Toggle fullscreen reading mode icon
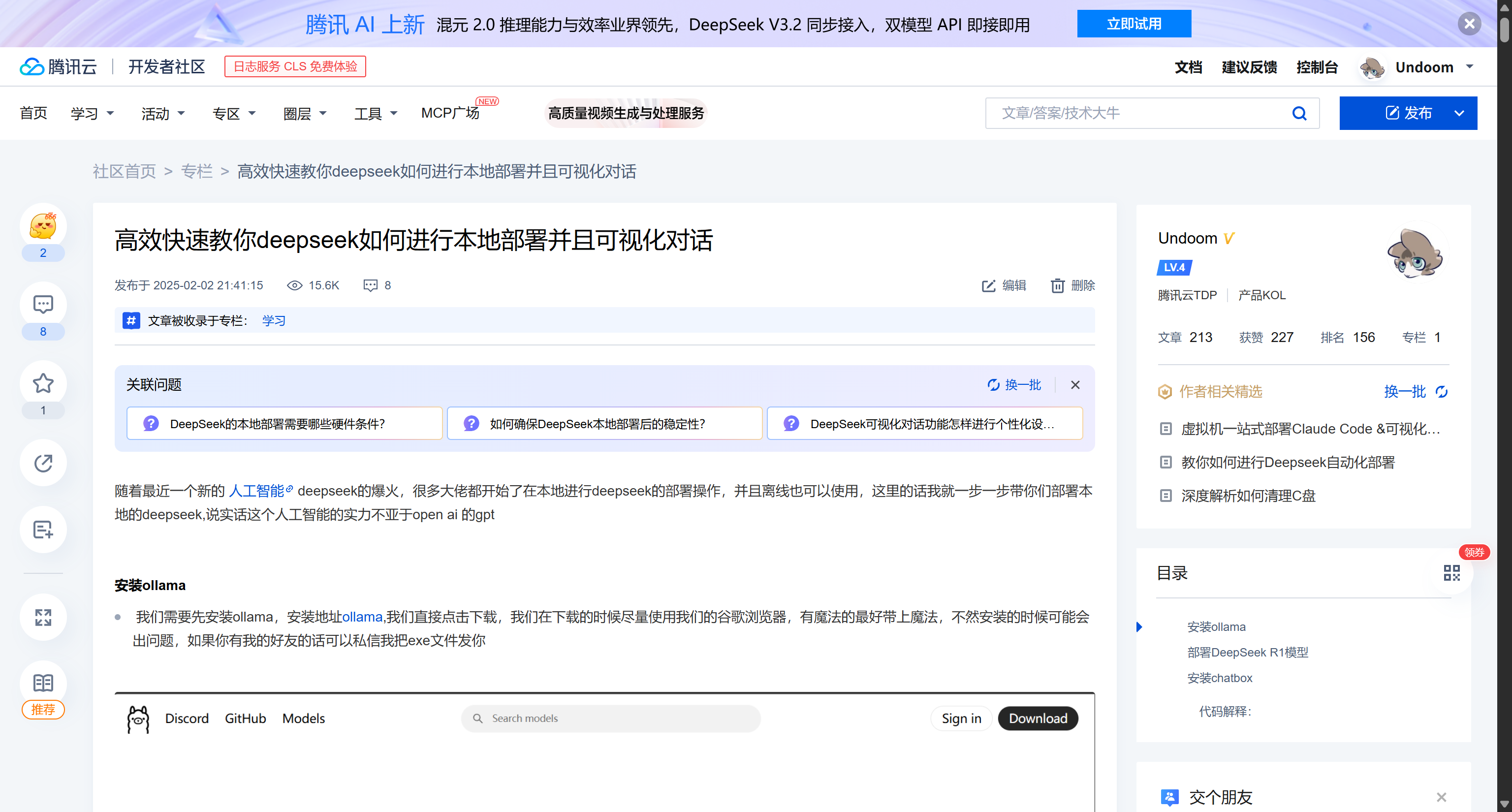The height and width of the screenshot is (812, 1512). (x=43, y=617)
